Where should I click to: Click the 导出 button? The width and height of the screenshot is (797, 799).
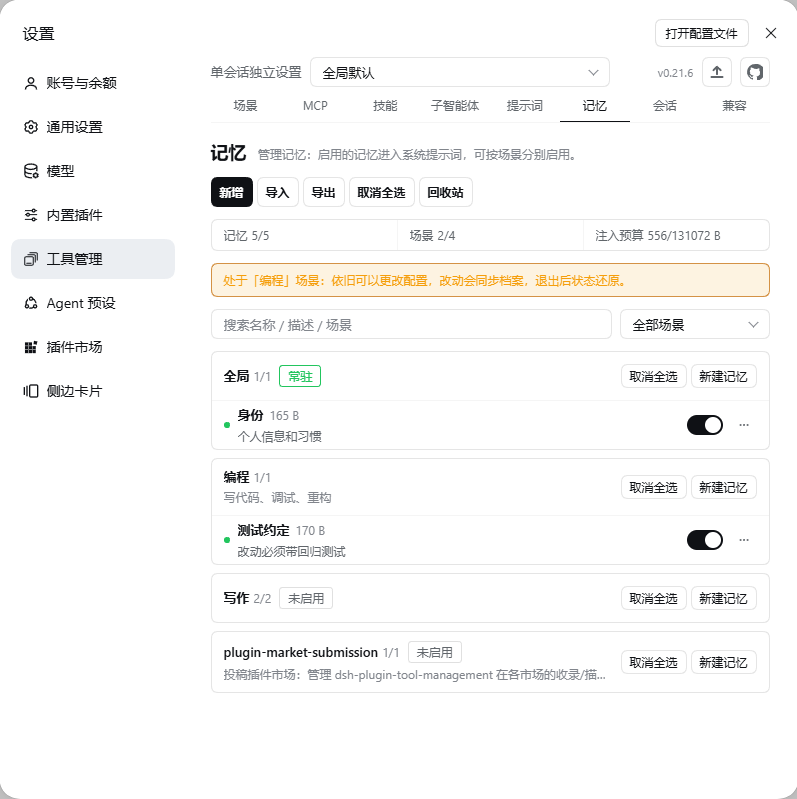(324, 192)
